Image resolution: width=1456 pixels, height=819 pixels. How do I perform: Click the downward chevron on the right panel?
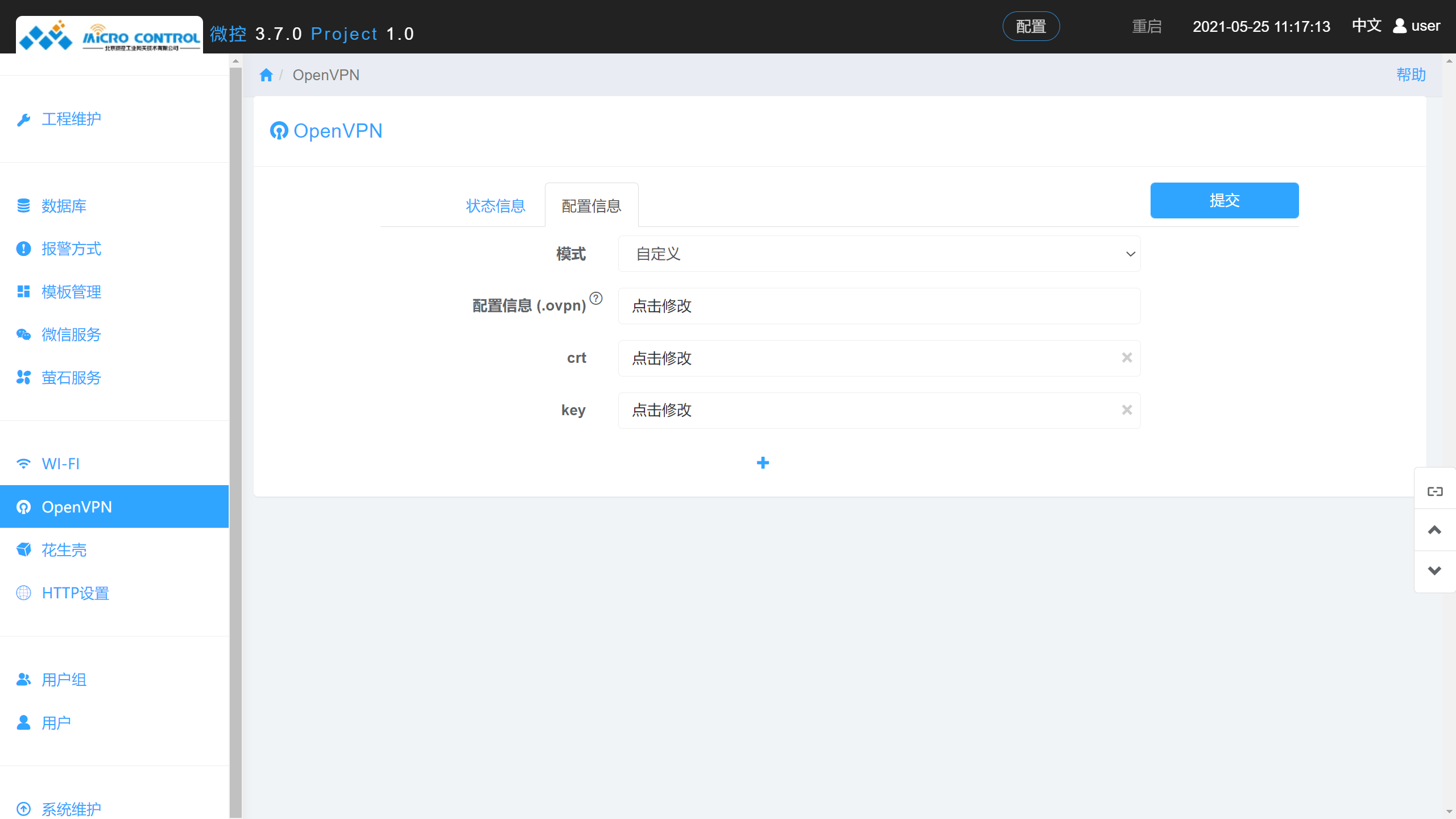pyautogui.click(x=1435, y=570)
